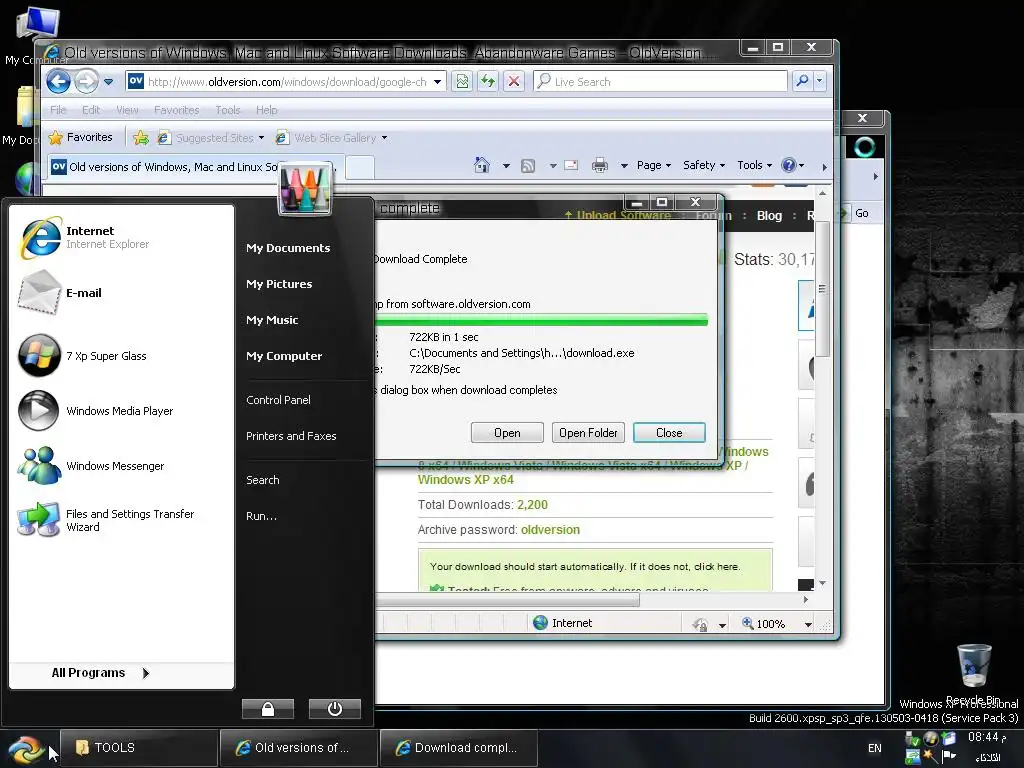Viewport: 1024px width, 768px height.
Task: Click the IE Back navigation arrow
Action: 59,82
